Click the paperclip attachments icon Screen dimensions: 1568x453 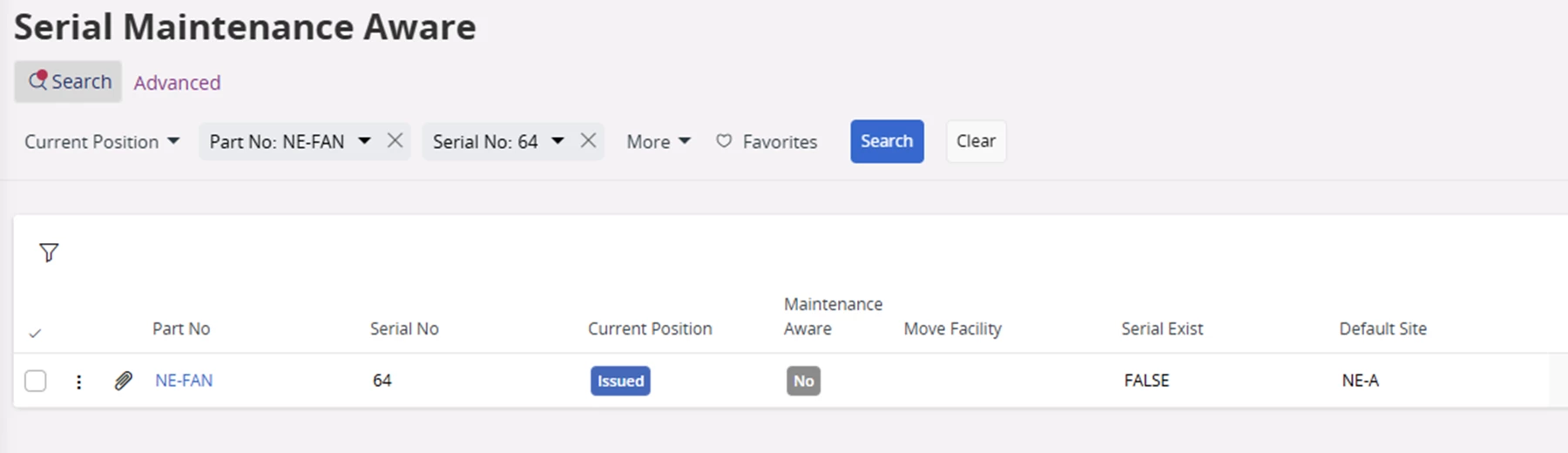pos(124,381)
